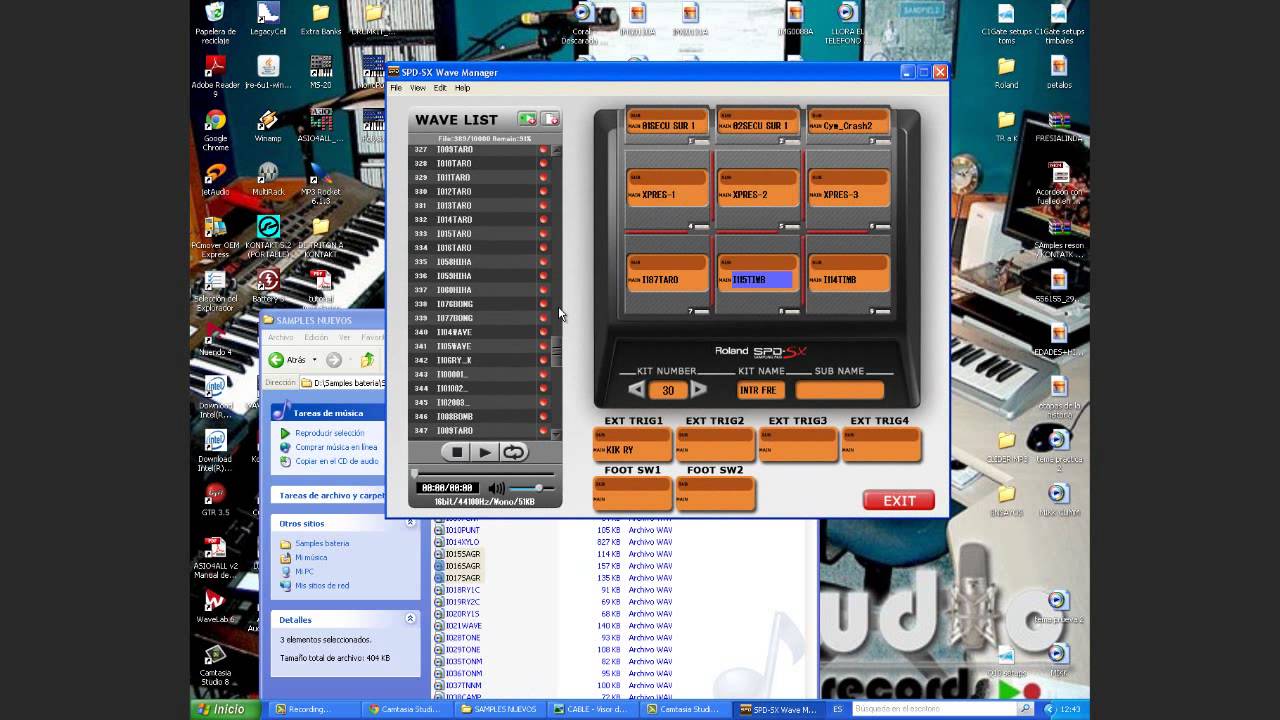
Task: Open File menu in Wave Manager
Action: (x=396, y=88)
